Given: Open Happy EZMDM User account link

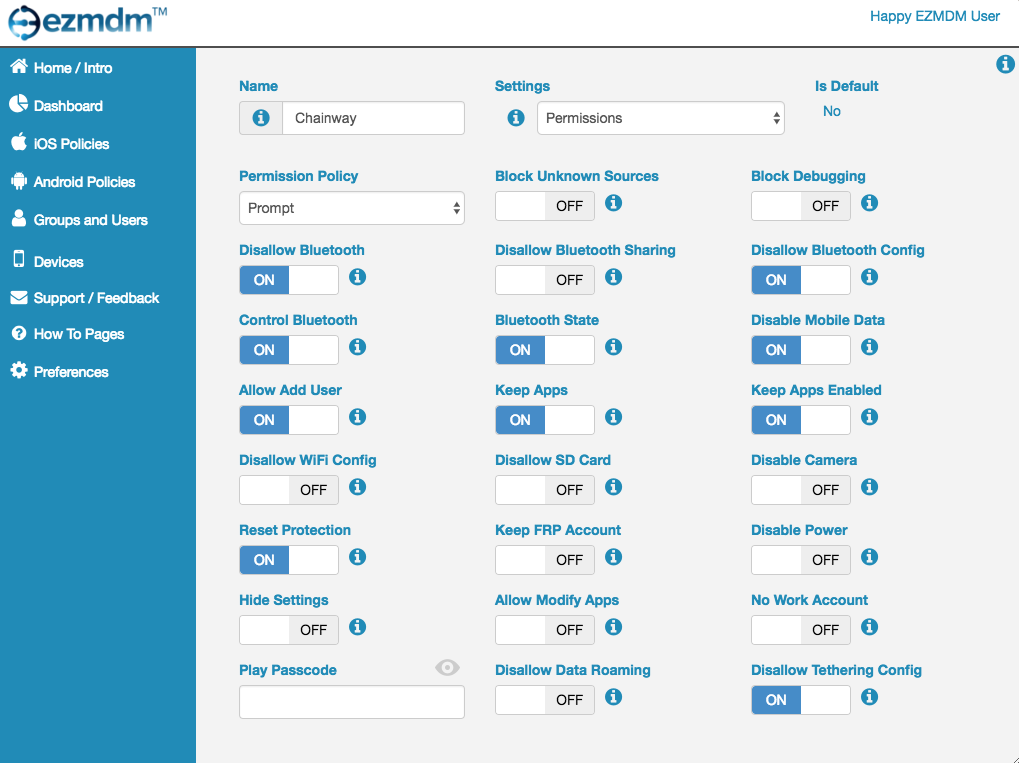Looking at the screenshot, I should (x=935, y=16).
